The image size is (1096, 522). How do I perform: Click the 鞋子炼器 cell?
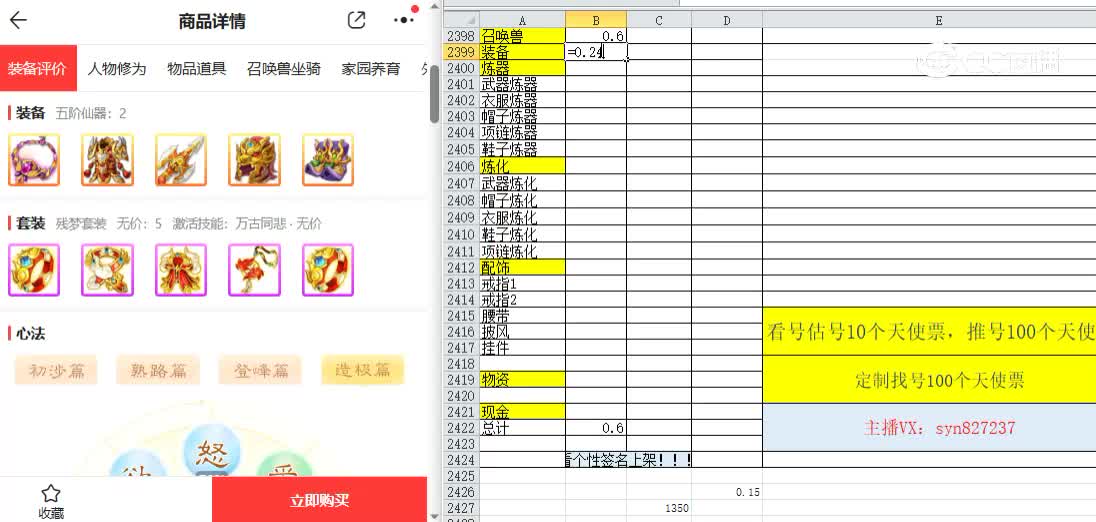click(x=522, y=149)
